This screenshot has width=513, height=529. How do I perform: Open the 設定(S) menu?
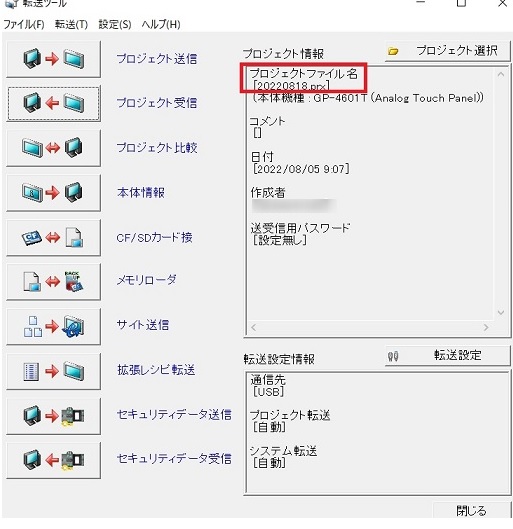115,24
